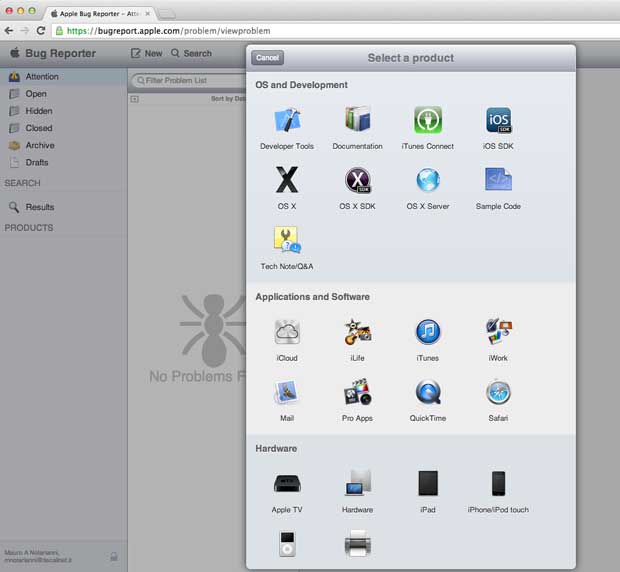Viewport: 620px width, 572px height.
Task: Select the printer icon in Hardware
Action: pos(357,544)
